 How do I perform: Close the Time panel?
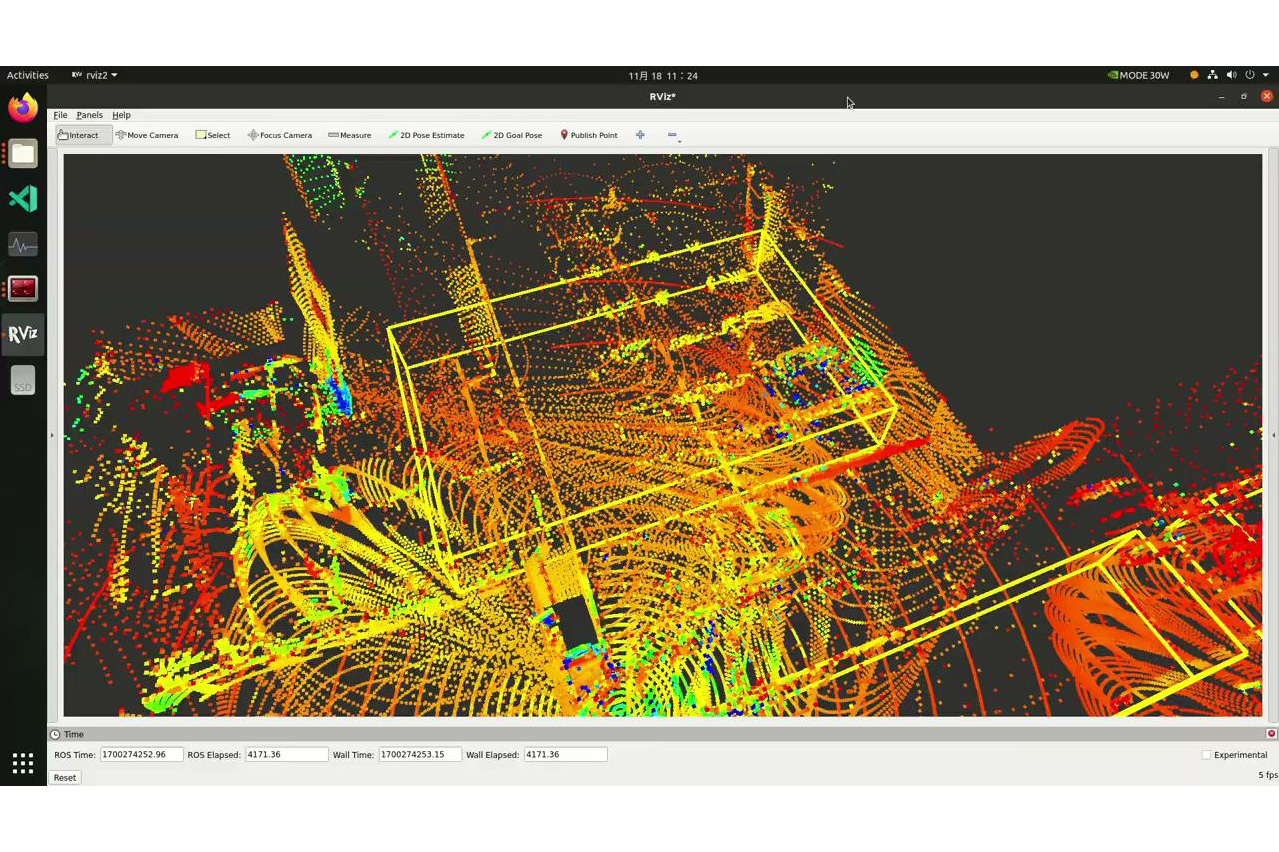click(1271, 734)
